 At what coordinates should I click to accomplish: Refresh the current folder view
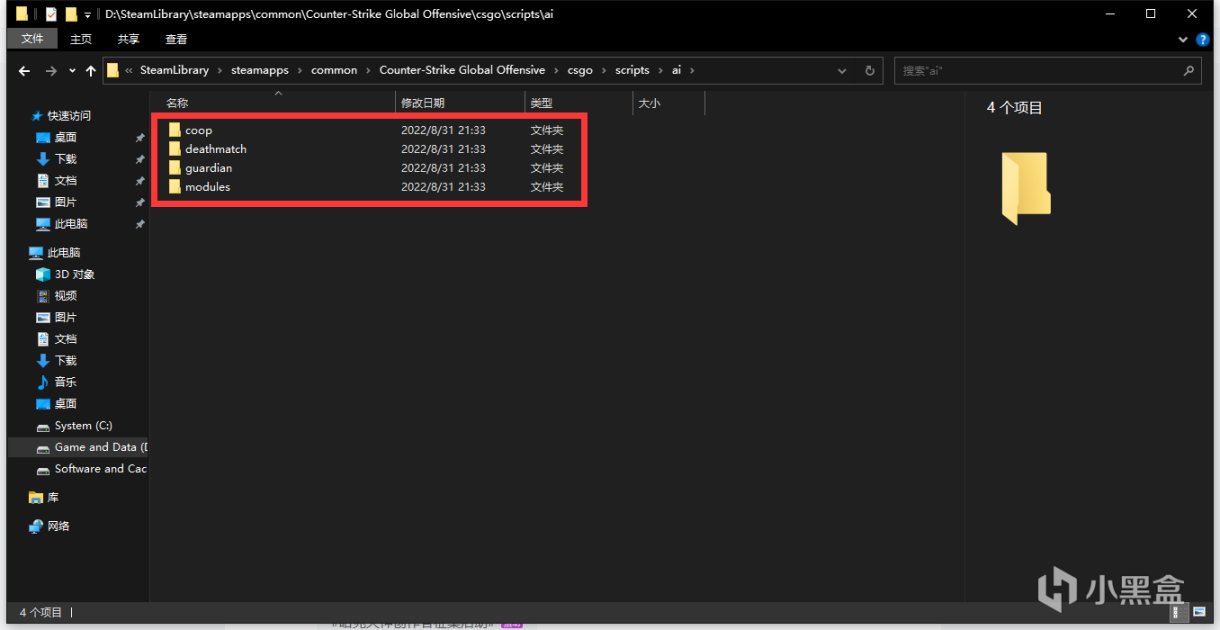(870, 71)
